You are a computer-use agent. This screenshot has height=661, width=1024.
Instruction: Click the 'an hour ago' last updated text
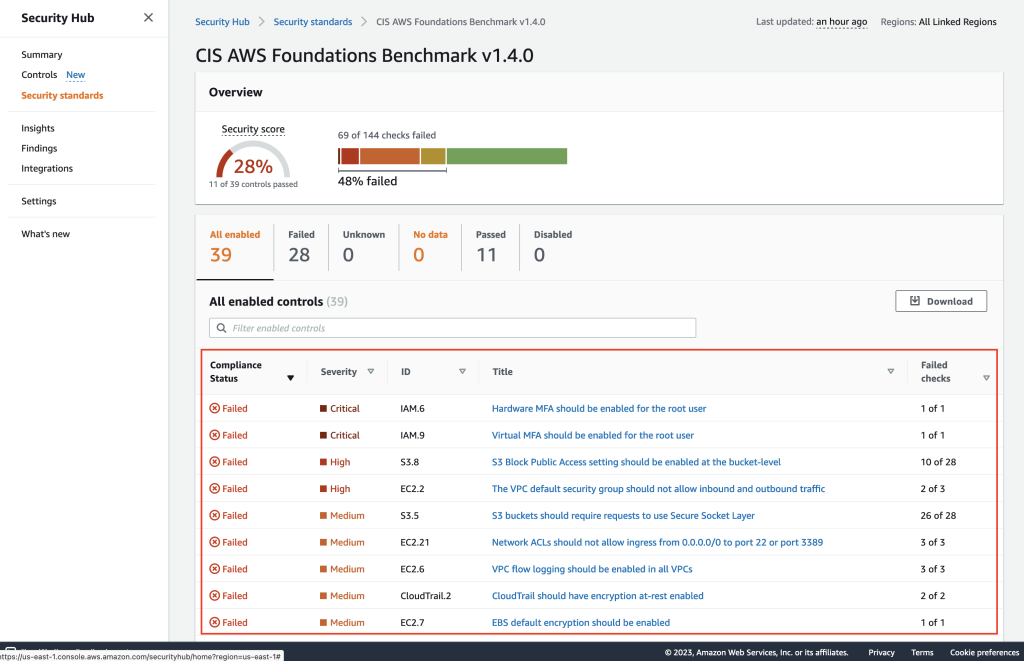[841, 22]
